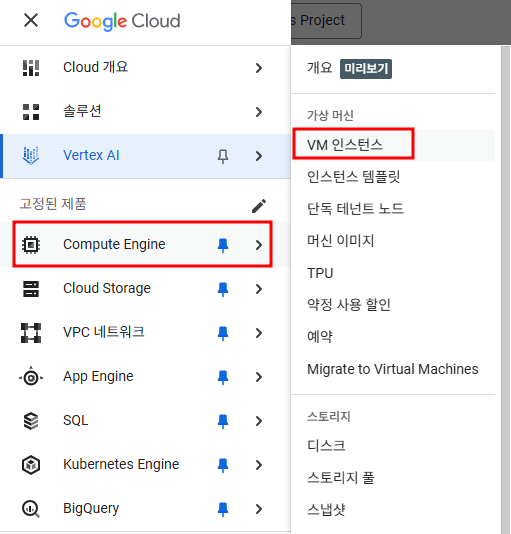Click the App Engine icon
Viewport: 511px width, 534px height.
pyautogui.click(x=31, y=377)
